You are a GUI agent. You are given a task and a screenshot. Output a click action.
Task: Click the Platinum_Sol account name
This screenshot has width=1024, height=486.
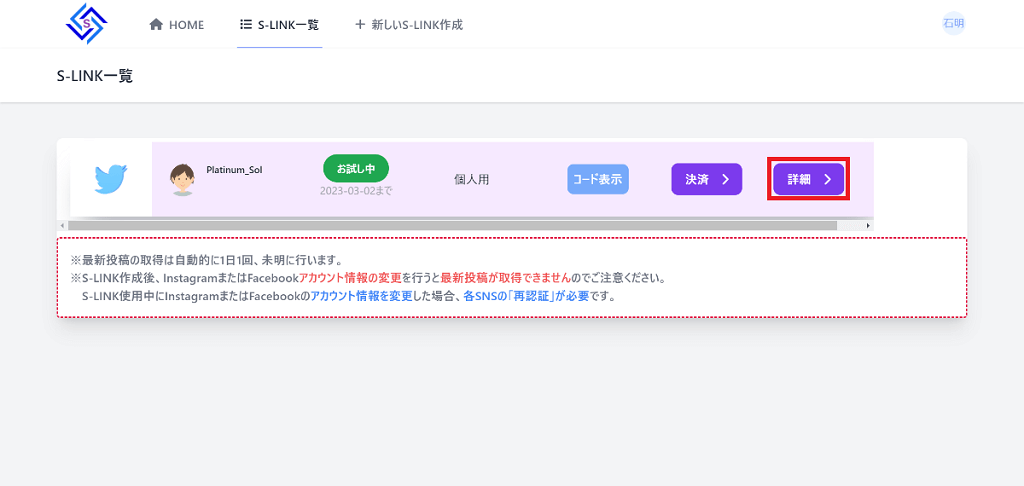coord(234,171)
